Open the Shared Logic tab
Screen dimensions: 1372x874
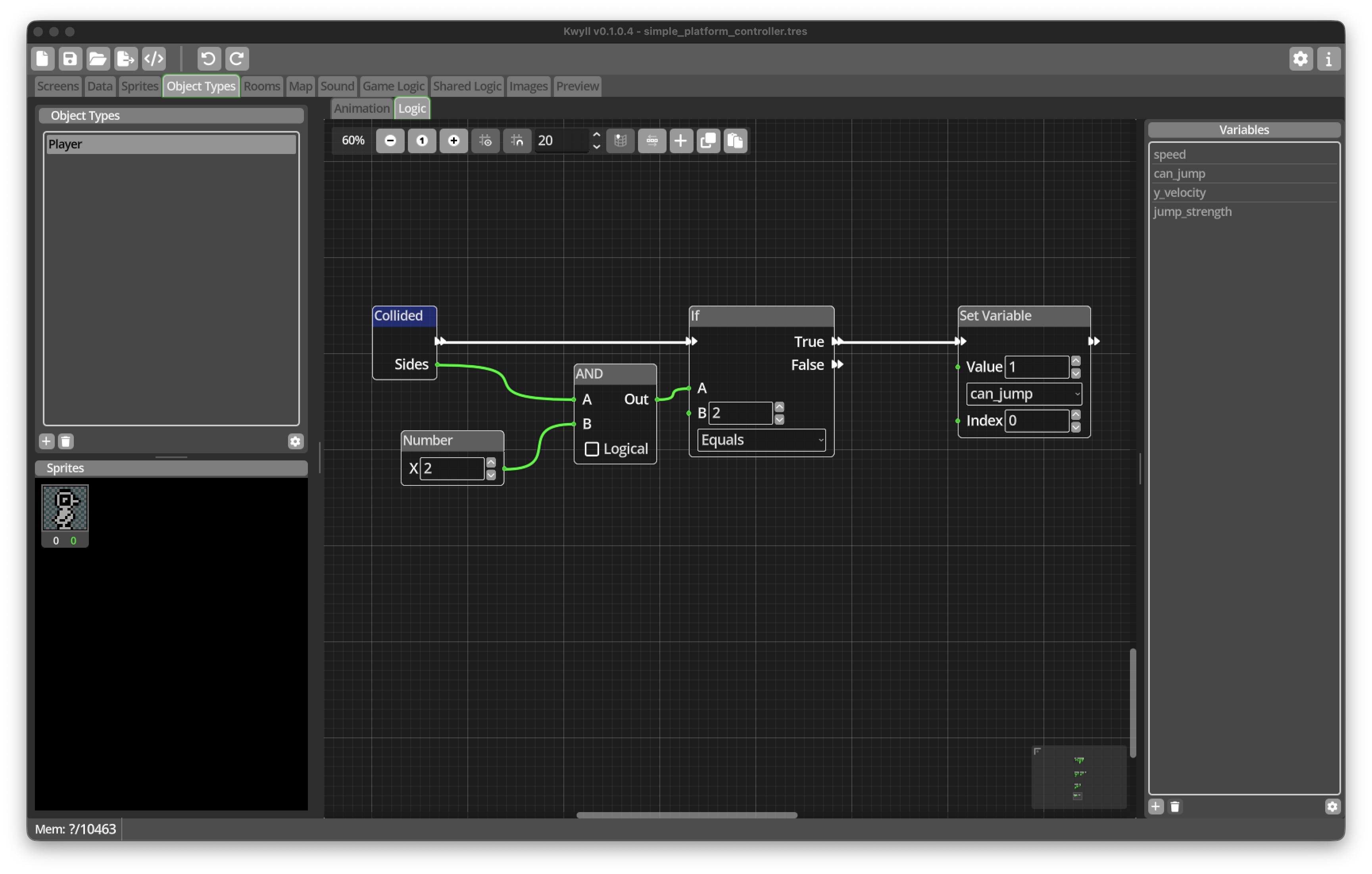click(x=467, y=86)
